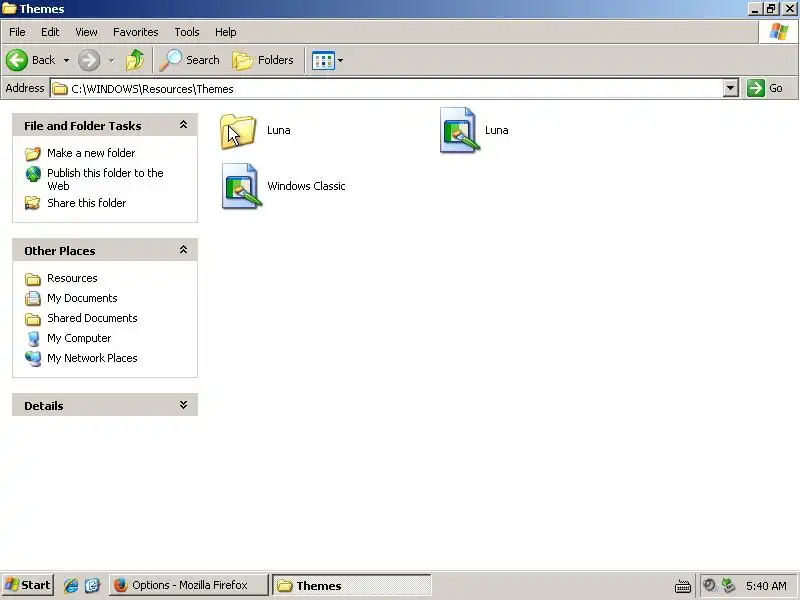This screenshot has height=600, width=800.
Task: Click the grayed Forward arrow button
Action: point(89,60)
